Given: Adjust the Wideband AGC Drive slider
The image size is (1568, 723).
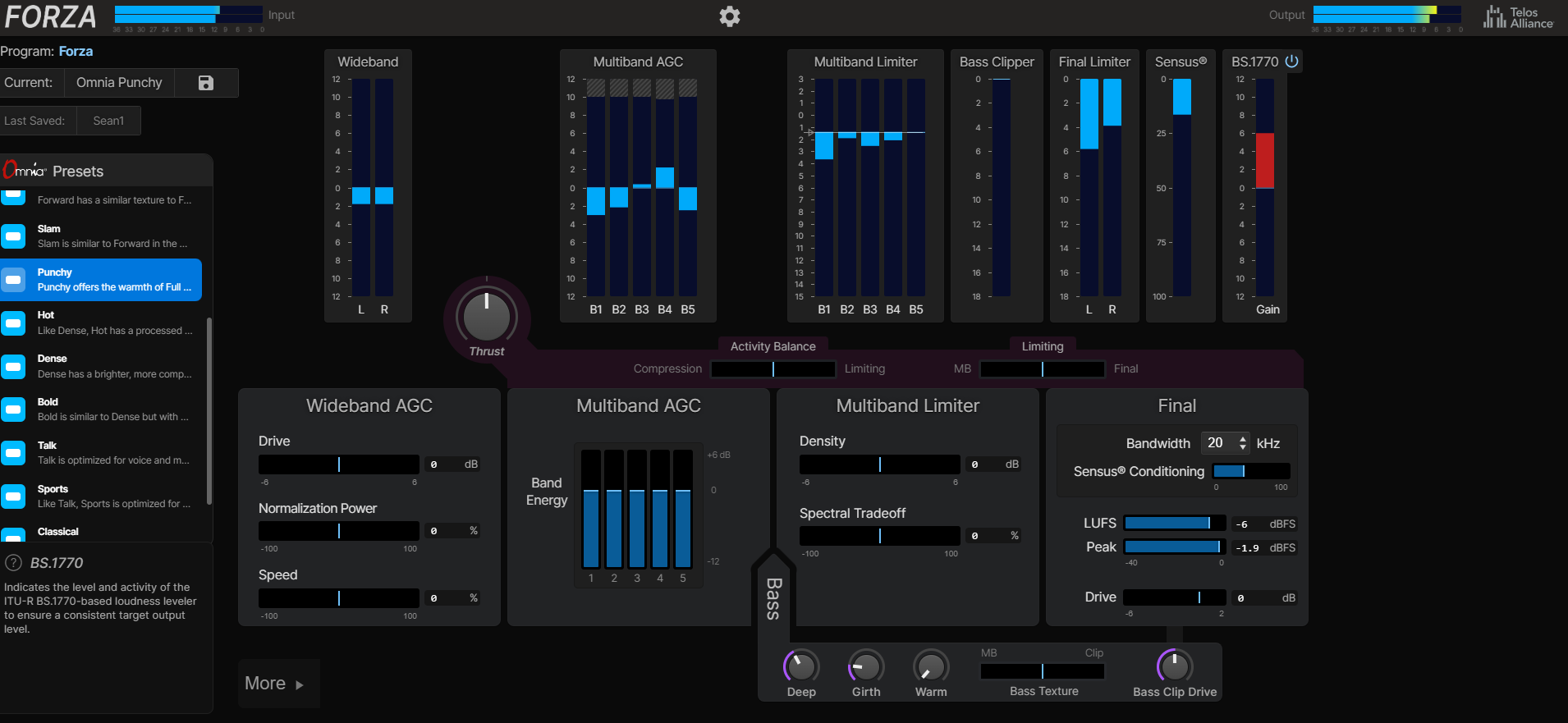Looking at the screenshot, I should tap(339, 464).
